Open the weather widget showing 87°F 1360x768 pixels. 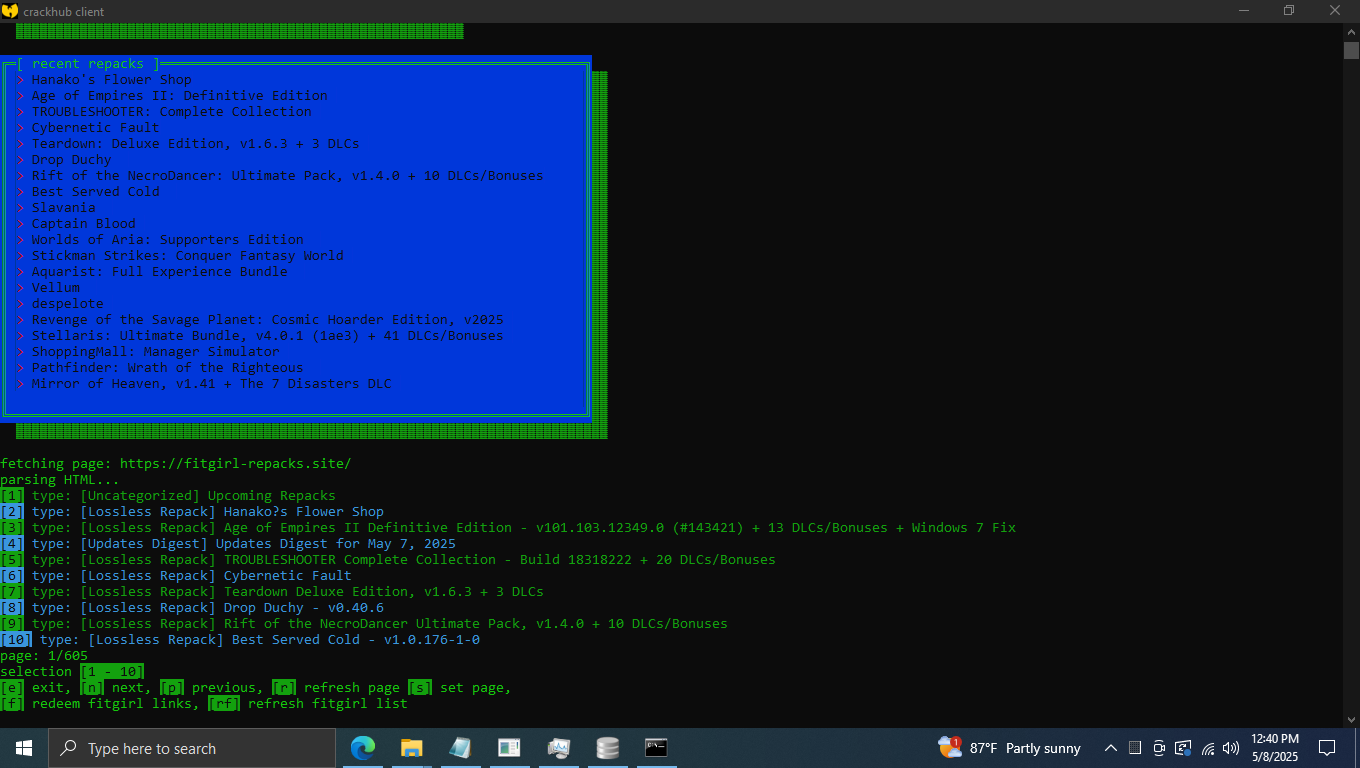(x=1010, y=748)
